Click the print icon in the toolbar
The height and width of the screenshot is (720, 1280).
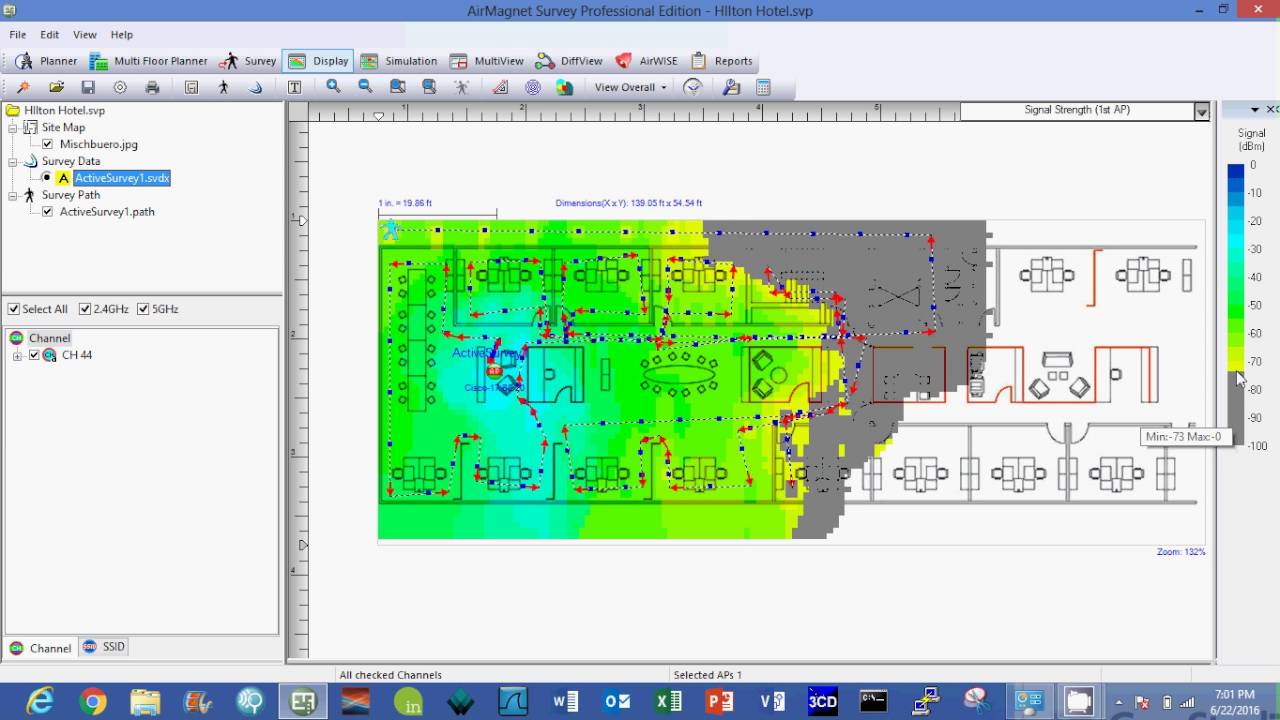click(x=152, y=88)
